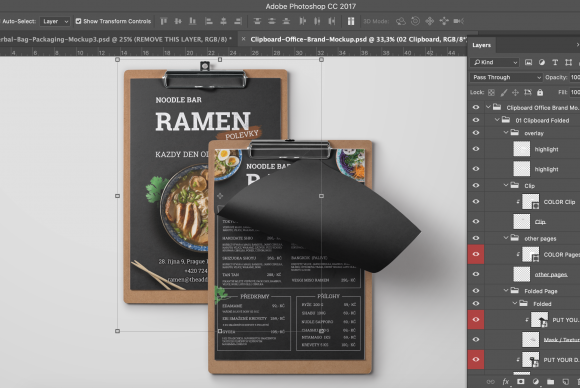Click Distribute right edges icon
580x388 pixels.
click(x=332, y=21)
